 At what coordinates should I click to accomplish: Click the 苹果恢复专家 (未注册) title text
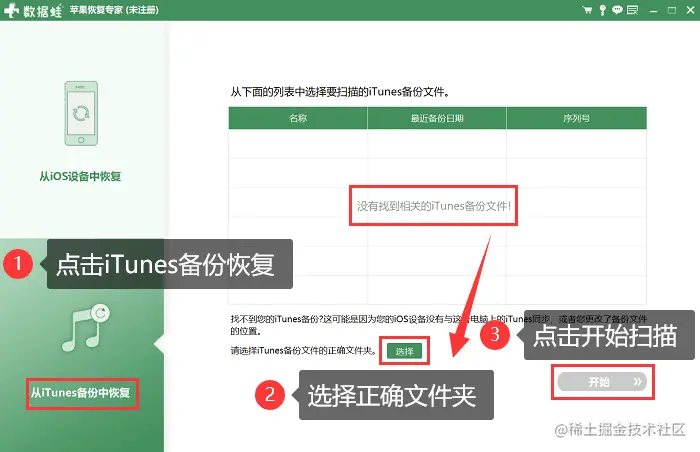114,10
